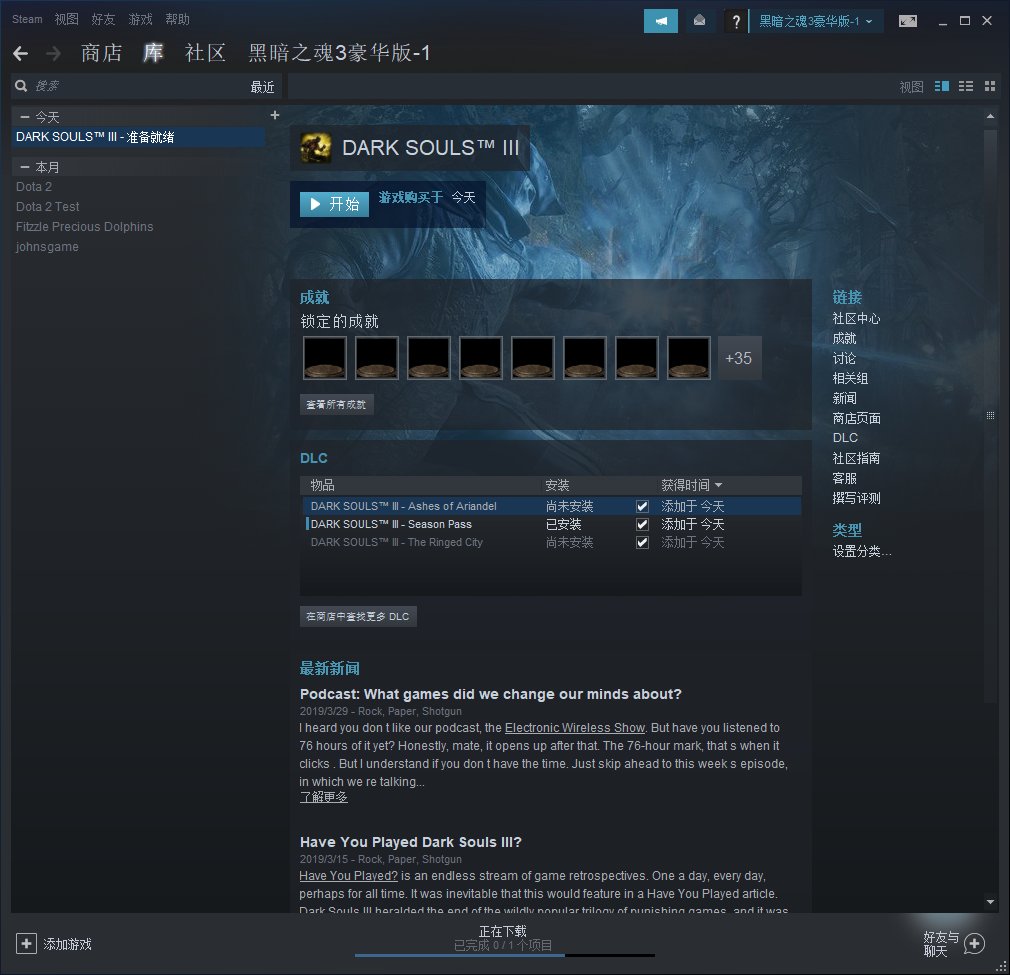Click the question mark help icon
Viewport: 1010px width, 975px height.
coord(736,22)
